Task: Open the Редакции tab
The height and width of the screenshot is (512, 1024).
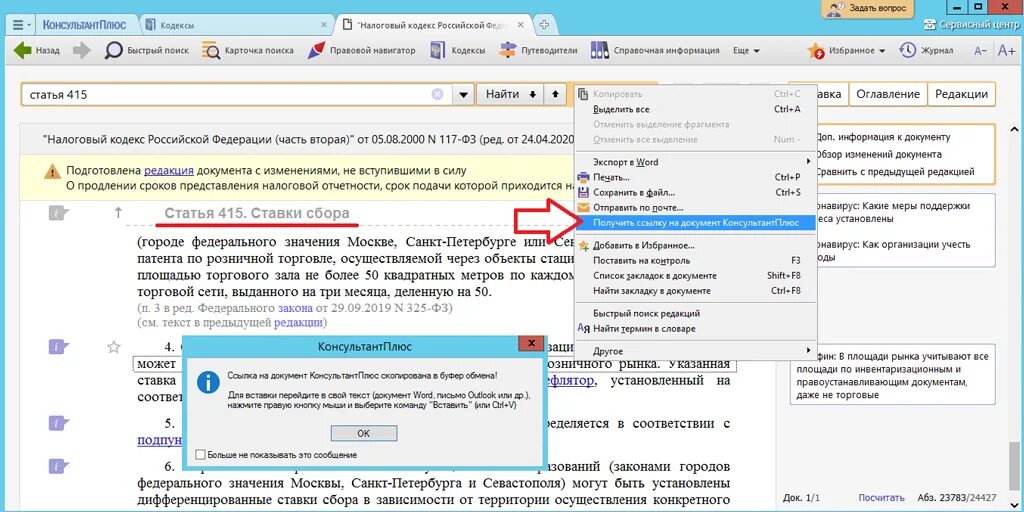Action: click(x=961, y=94)
